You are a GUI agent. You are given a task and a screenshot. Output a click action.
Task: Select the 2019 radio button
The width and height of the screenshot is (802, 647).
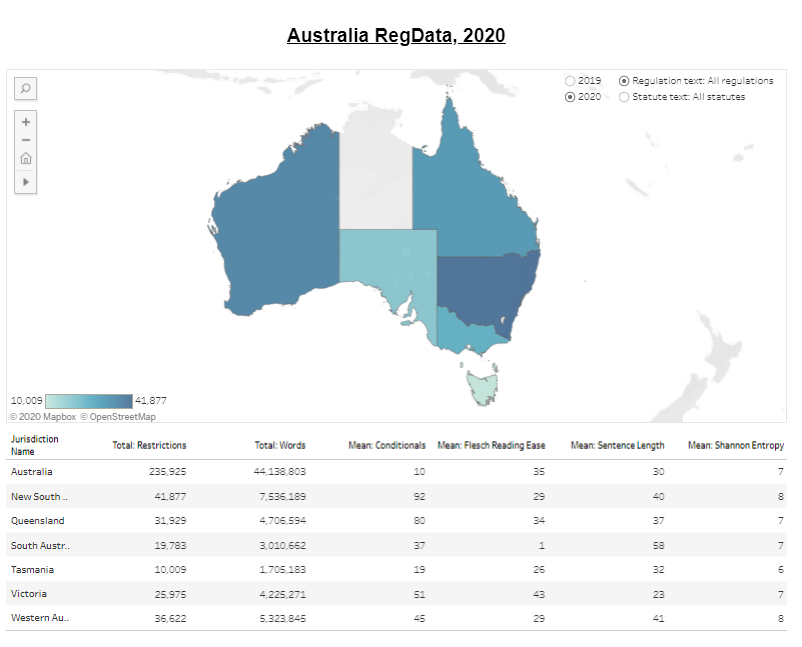point(569,81)
